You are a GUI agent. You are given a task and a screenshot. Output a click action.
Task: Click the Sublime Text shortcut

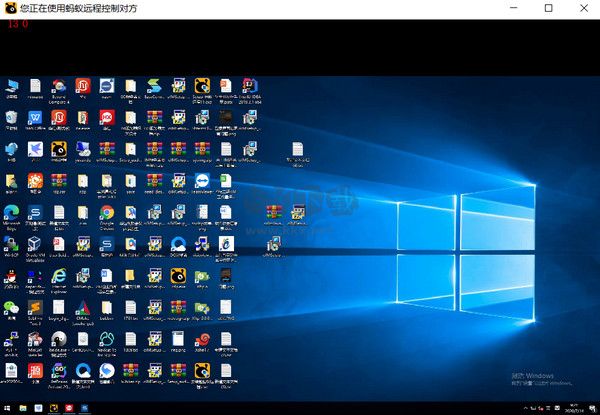[x=36, y=307]
